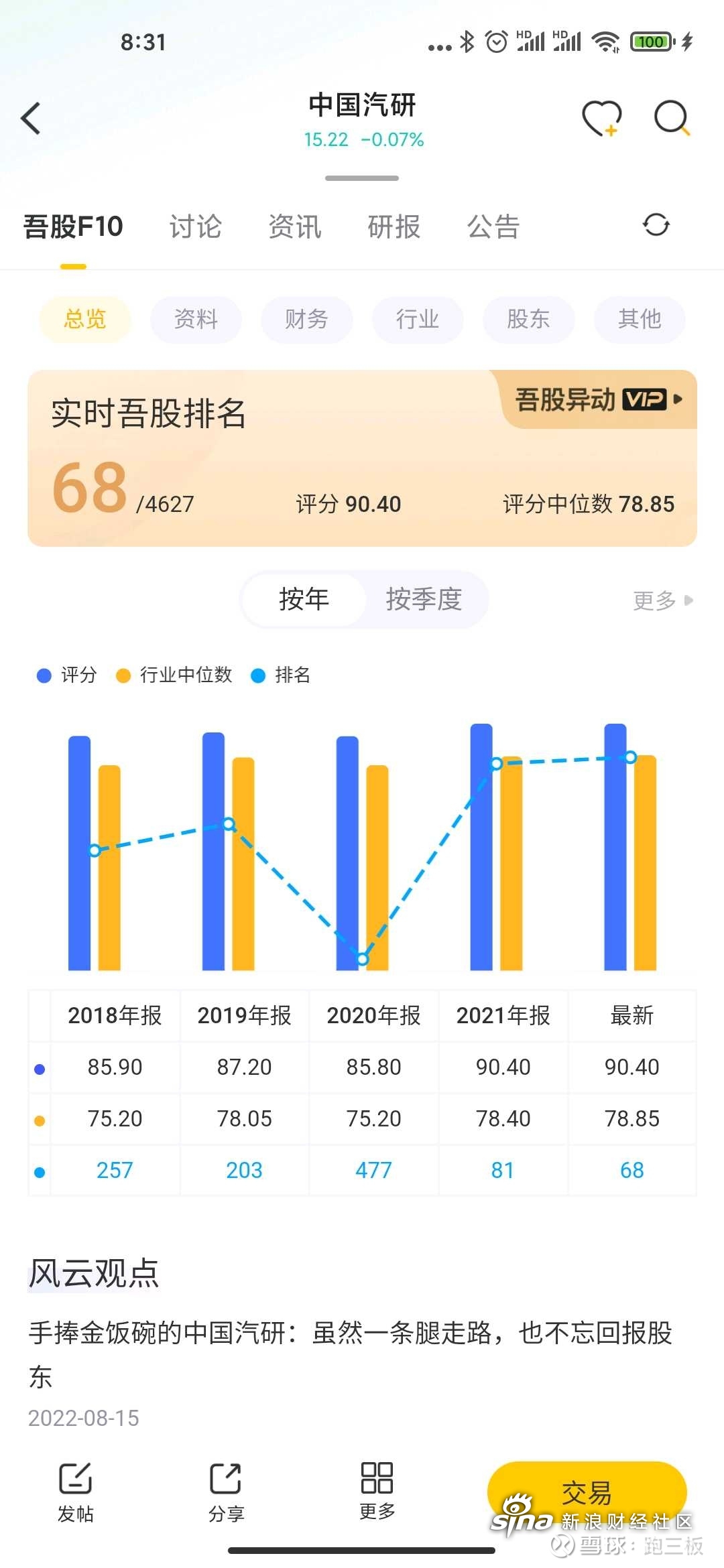
Task: Tap the large ranking number 68
Action: (89, 488)
